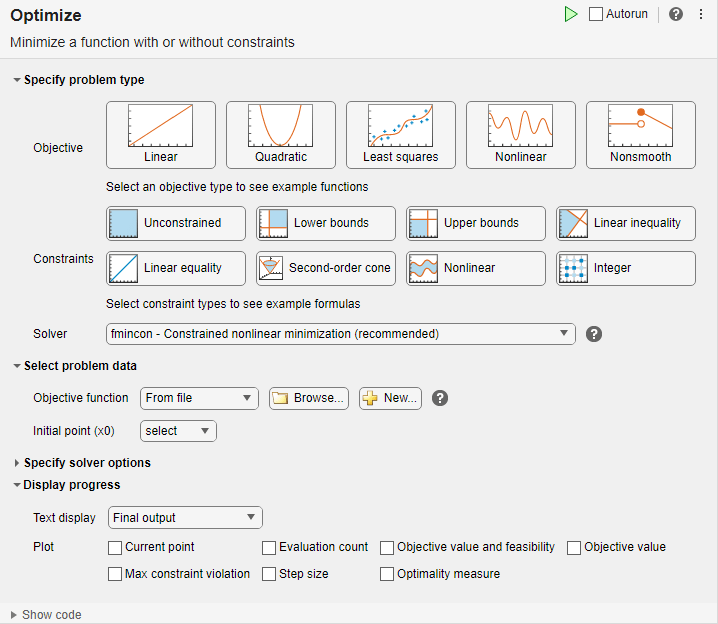Select the Second-order cone constraint

tap(326, 268)
